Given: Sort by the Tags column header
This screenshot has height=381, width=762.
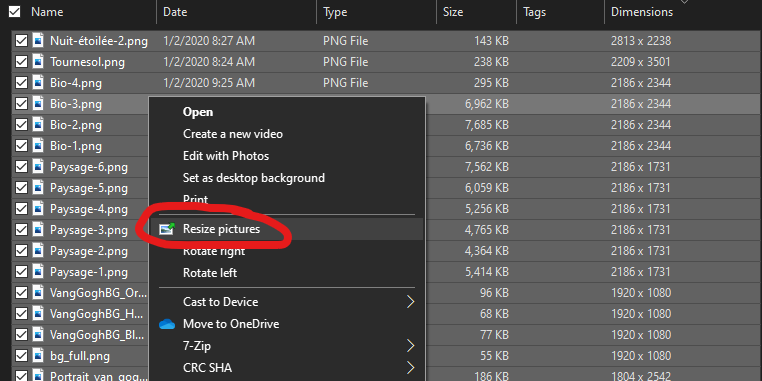Looking at the screenshot, I should tap(535, 12).
